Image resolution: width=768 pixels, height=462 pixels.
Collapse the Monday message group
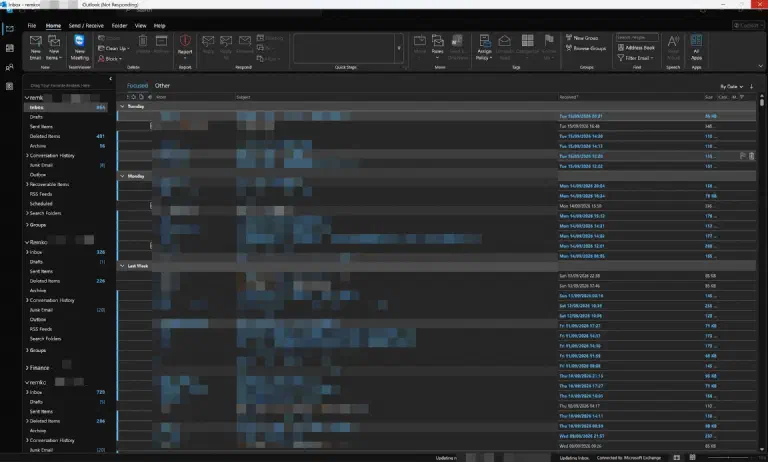[122, 176]
